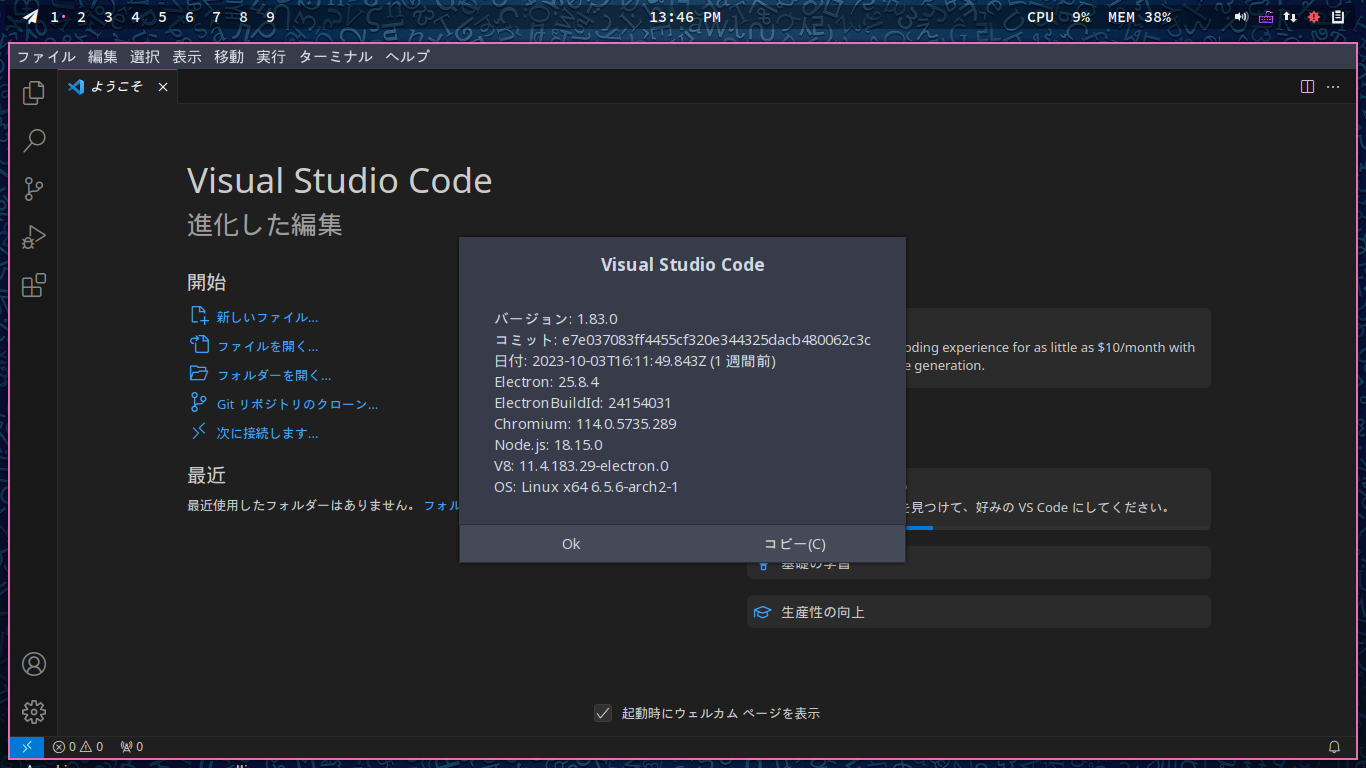The height and width of the screenshot is (768, 1366).
Task: Open the 生産性の向上 walkthrough card
Action: 979,612
